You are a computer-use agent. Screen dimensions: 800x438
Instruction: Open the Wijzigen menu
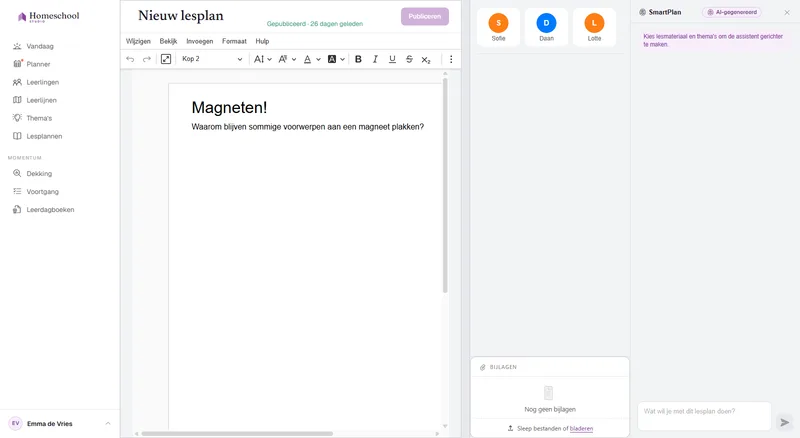(138, 41)
